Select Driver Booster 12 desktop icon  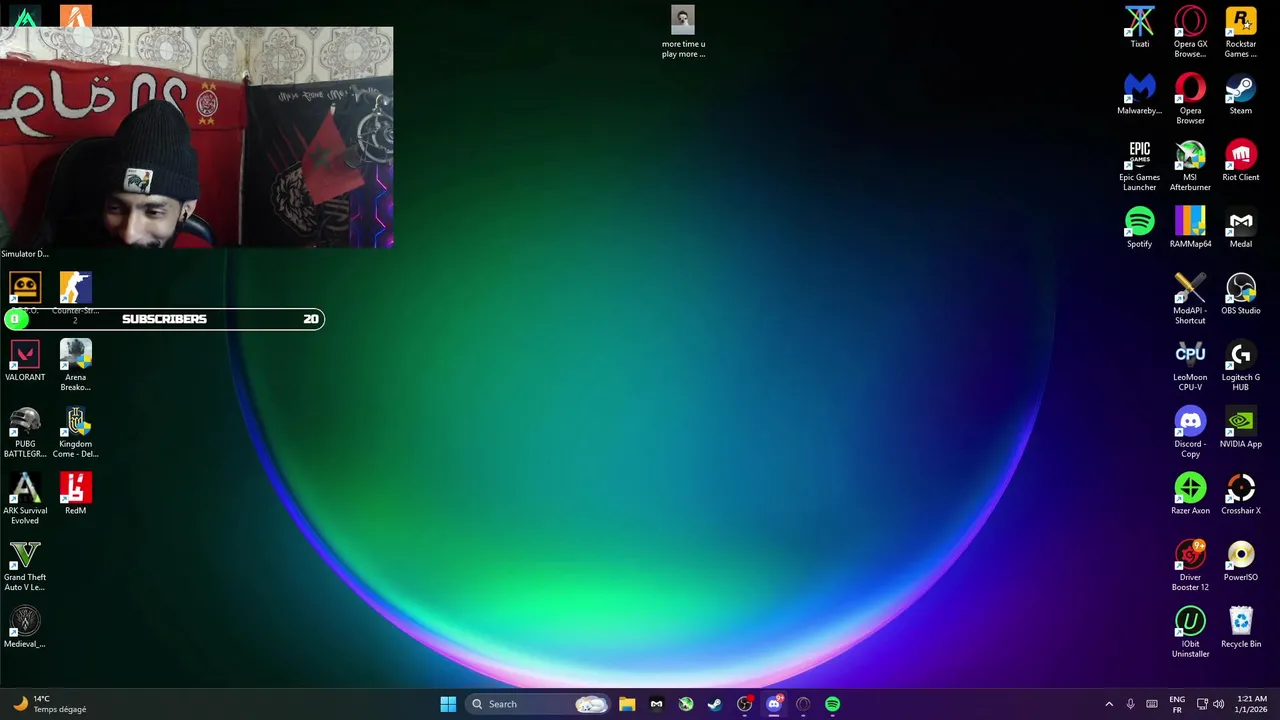(x=1190, y=566)
